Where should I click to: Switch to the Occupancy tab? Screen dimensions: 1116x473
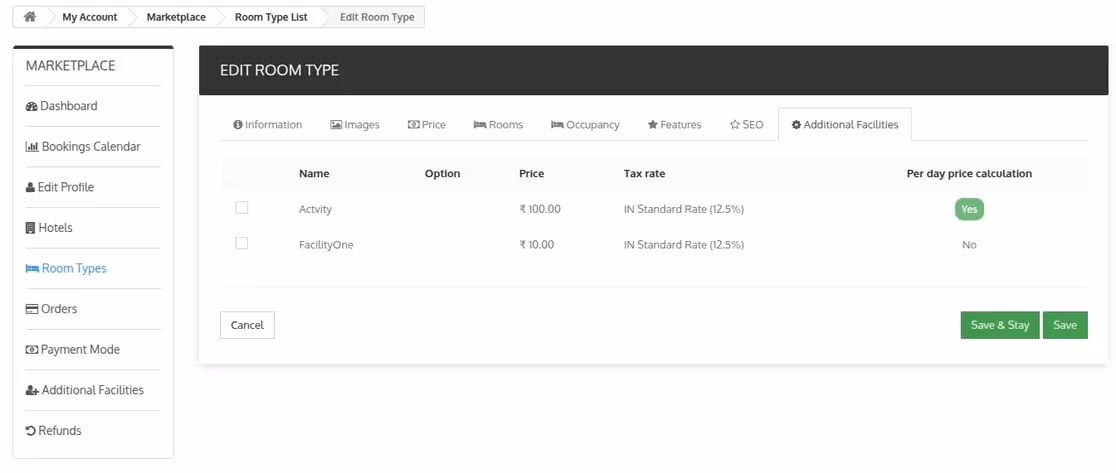[585, 124]
